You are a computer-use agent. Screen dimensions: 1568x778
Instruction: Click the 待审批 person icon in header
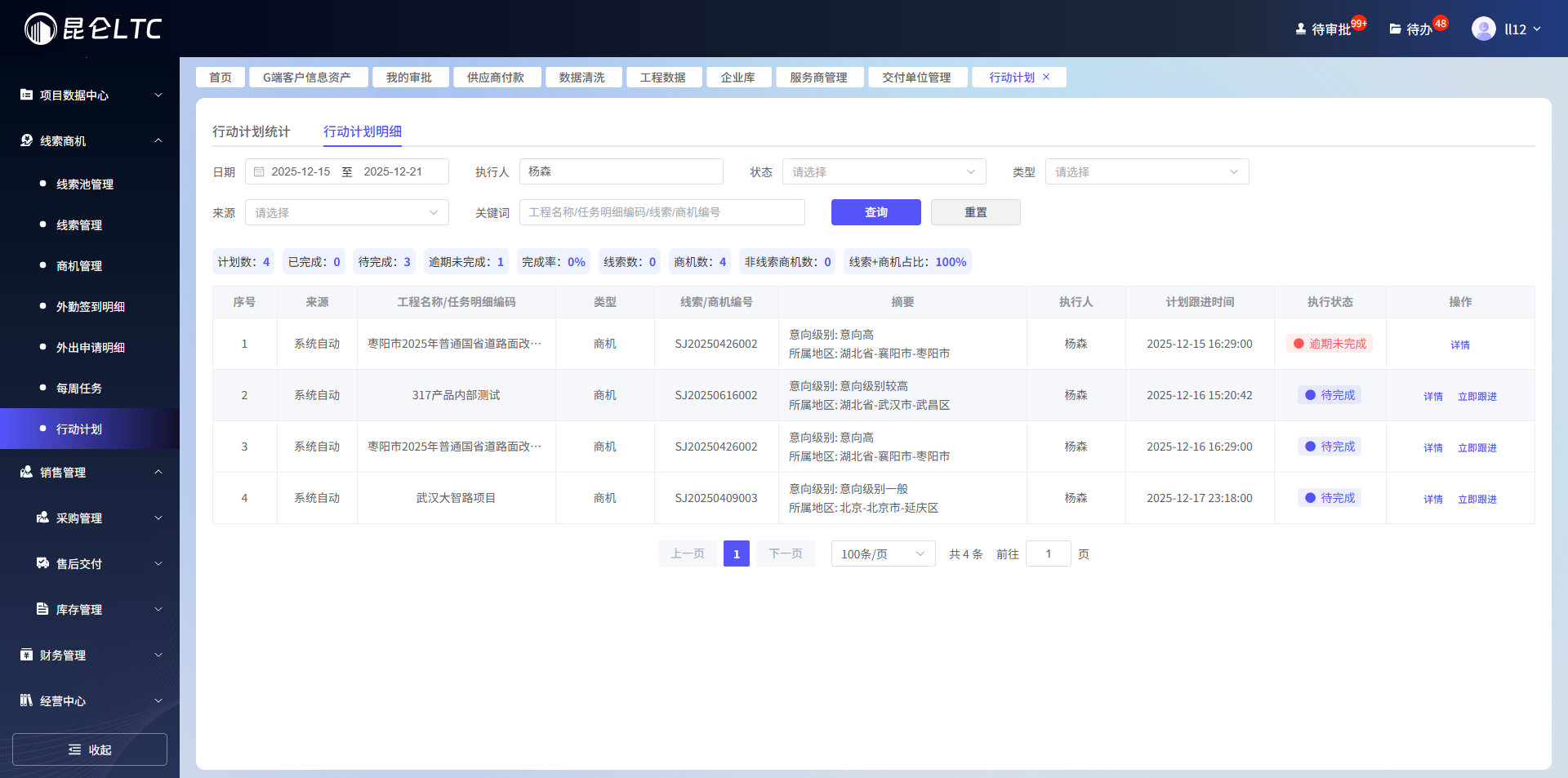click(x=1300, y=29)
